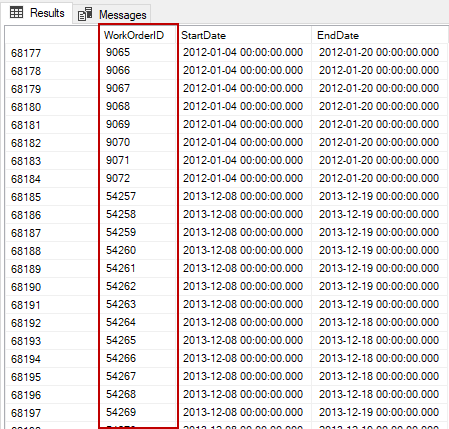Click WorkOrderID cell 54269
This screenshot has width=449, height=429.
click(137, 412)
